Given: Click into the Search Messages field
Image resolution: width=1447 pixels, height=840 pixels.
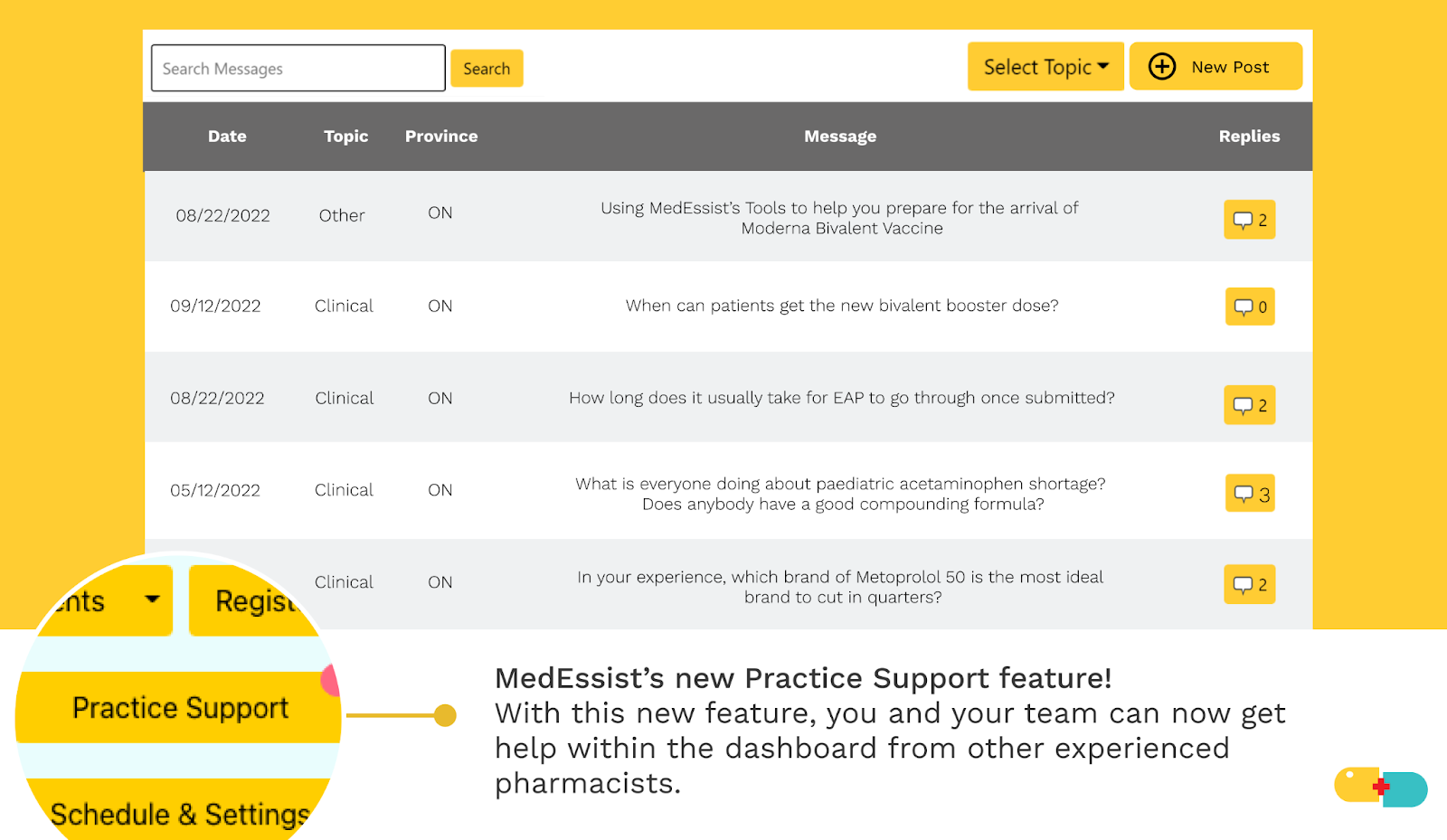Looking at the screenshot, I should pos(298,68).
